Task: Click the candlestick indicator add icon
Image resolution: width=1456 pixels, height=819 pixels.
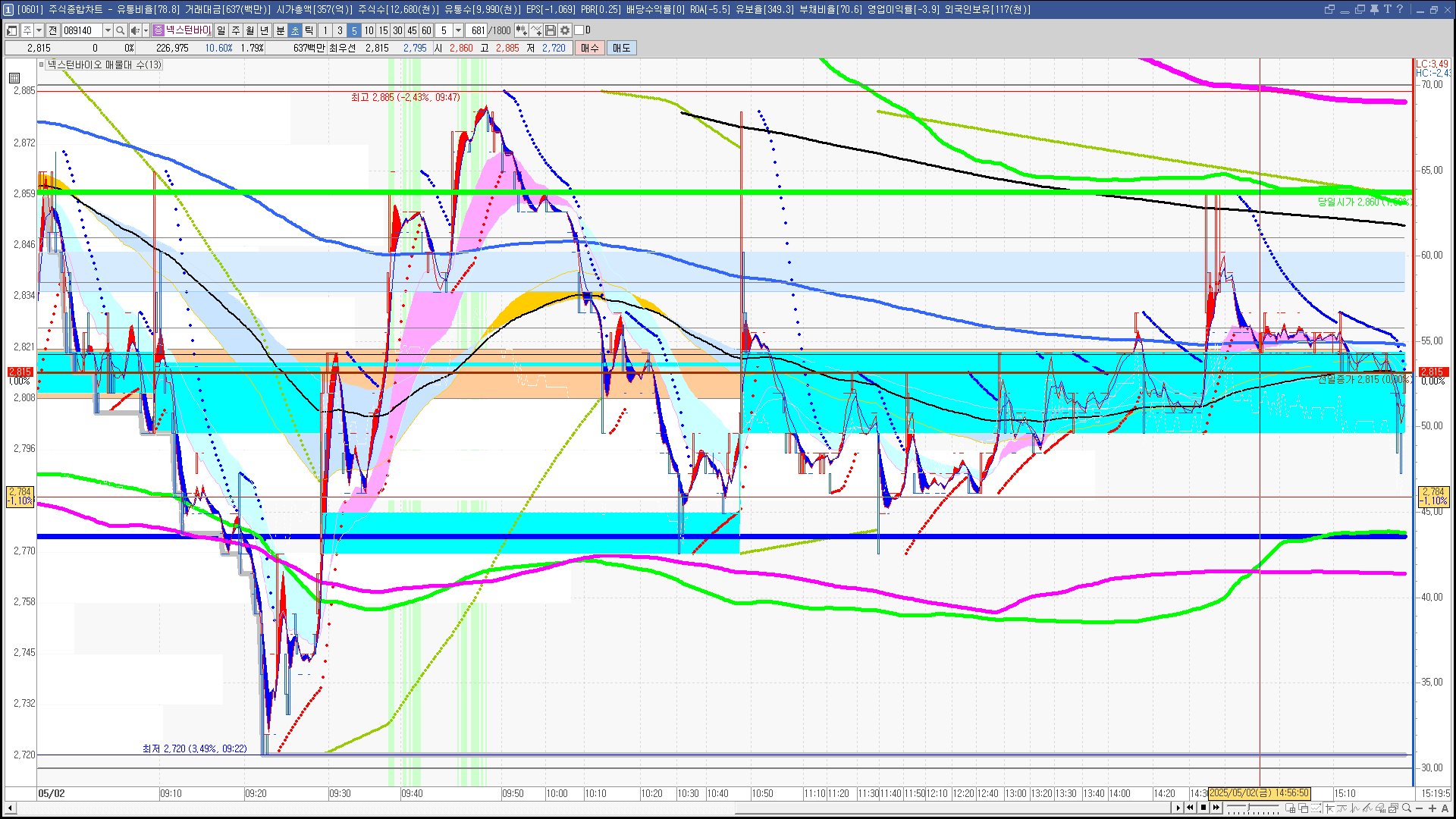Action: click(522, 30)
